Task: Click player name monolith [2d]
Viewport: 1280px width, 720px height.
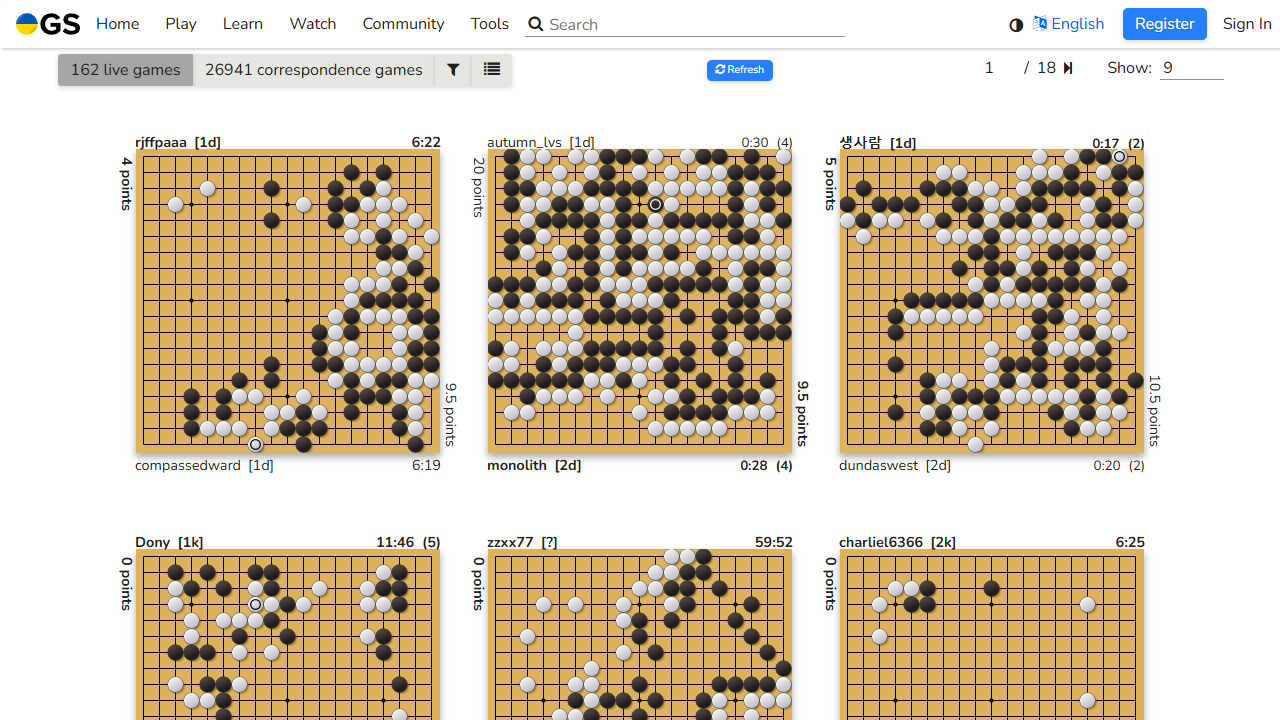Action: tap(534, 465)
